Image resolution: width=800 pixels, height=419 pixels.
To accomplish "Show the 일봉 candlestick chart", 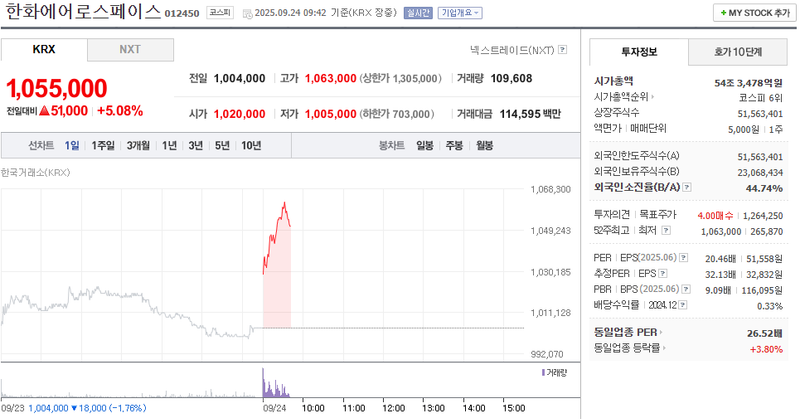I will (x=424, y=145).
